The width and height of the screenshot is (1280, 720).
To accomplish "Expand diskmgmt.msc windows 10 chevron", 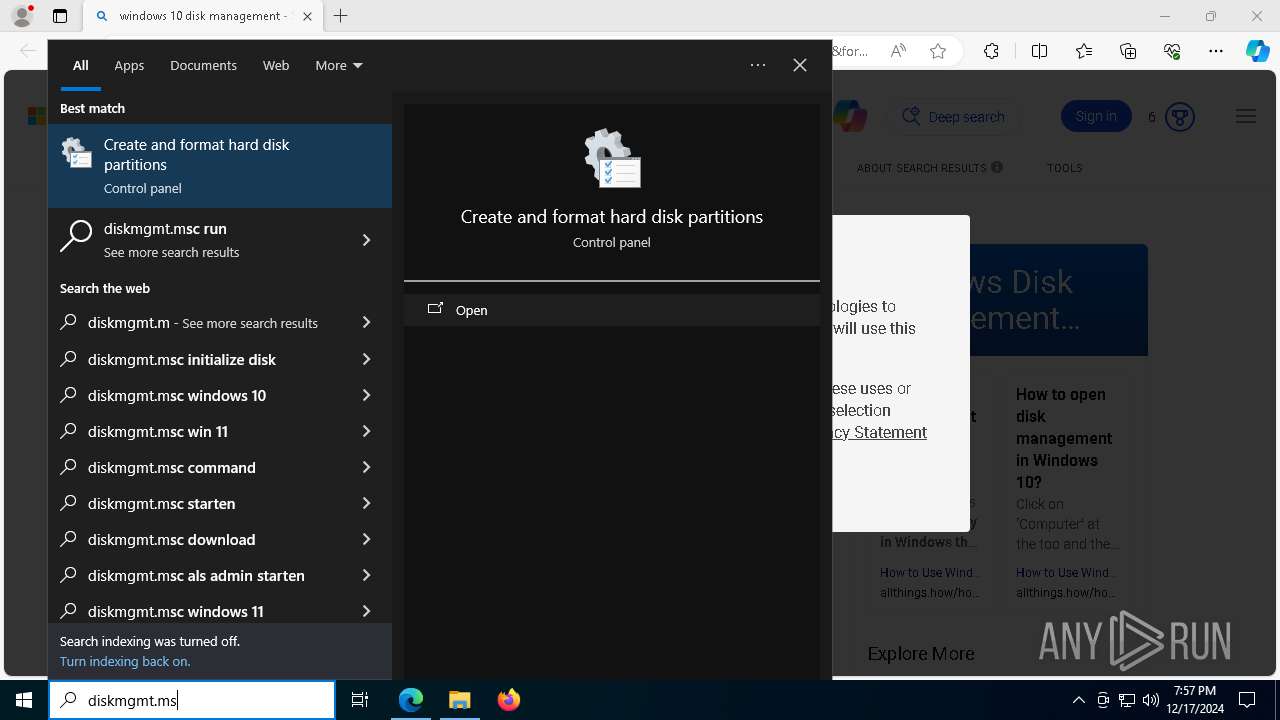I will pos(366,395).
